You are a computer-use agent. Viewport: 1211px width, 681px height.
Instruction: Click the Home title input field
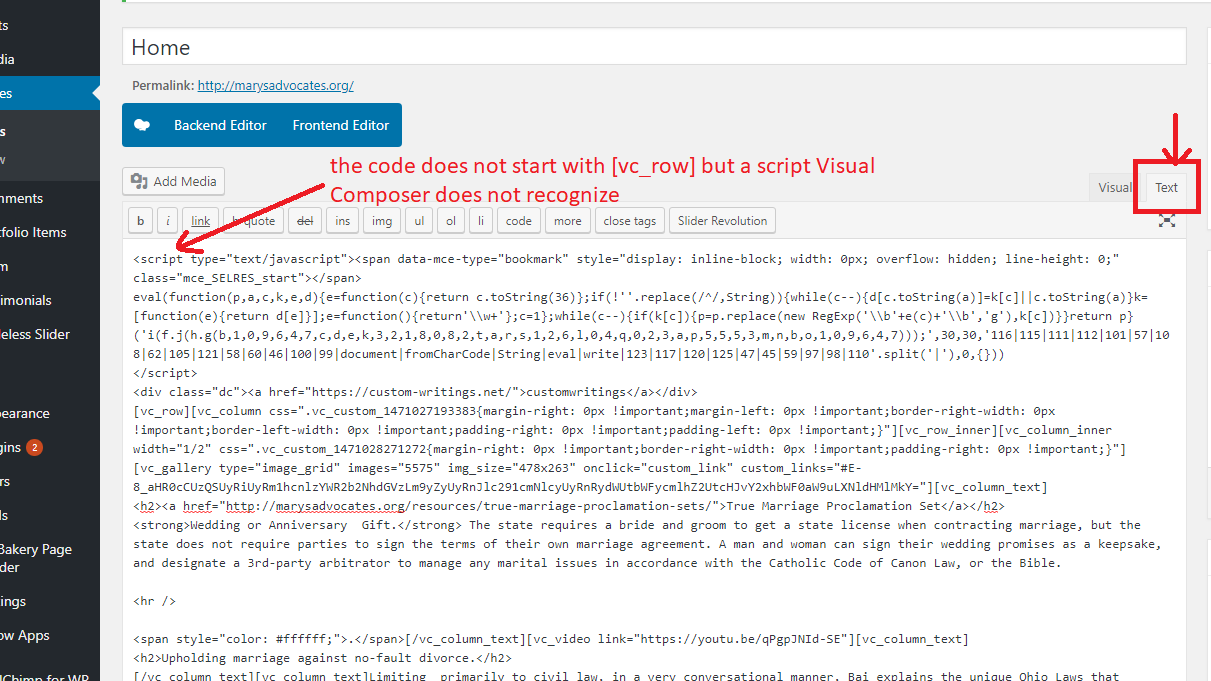654,47
